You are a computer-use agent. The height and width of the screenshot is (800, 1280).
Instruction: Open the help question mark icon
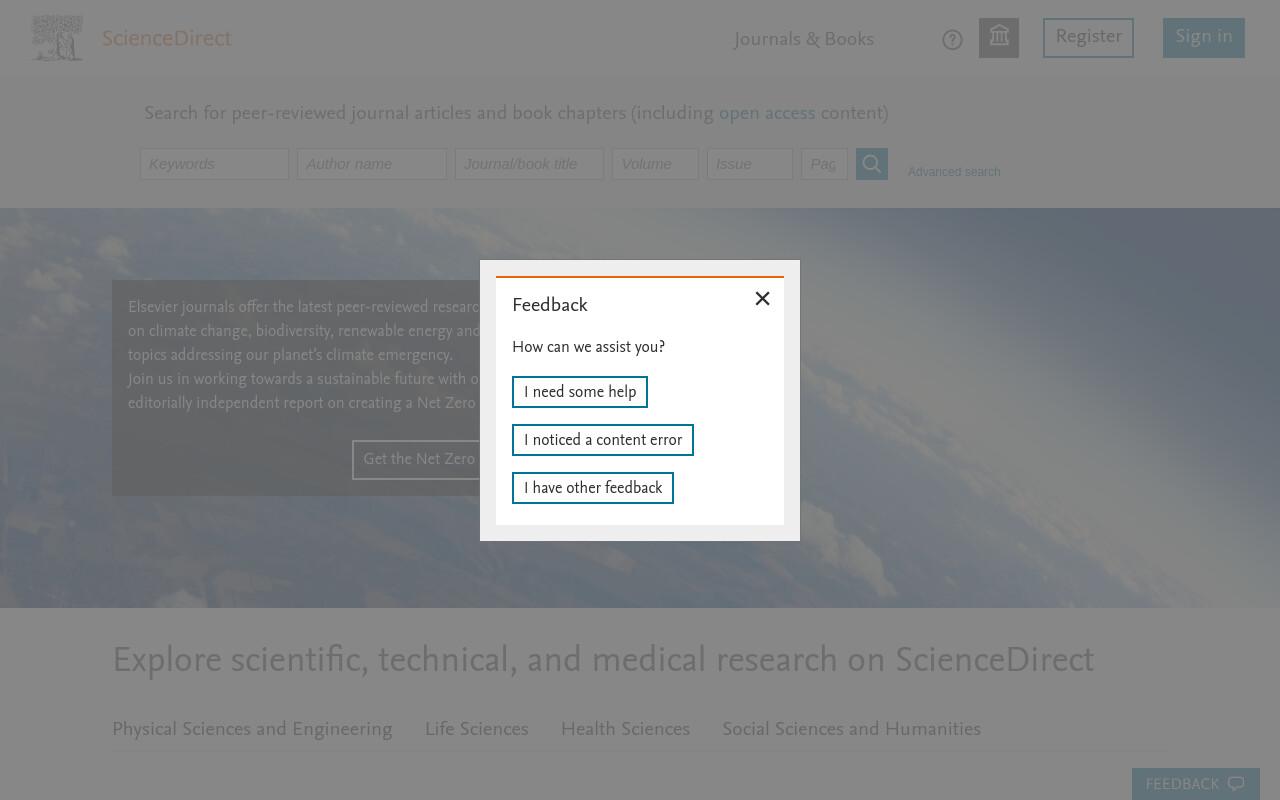(x=952, y=40)
